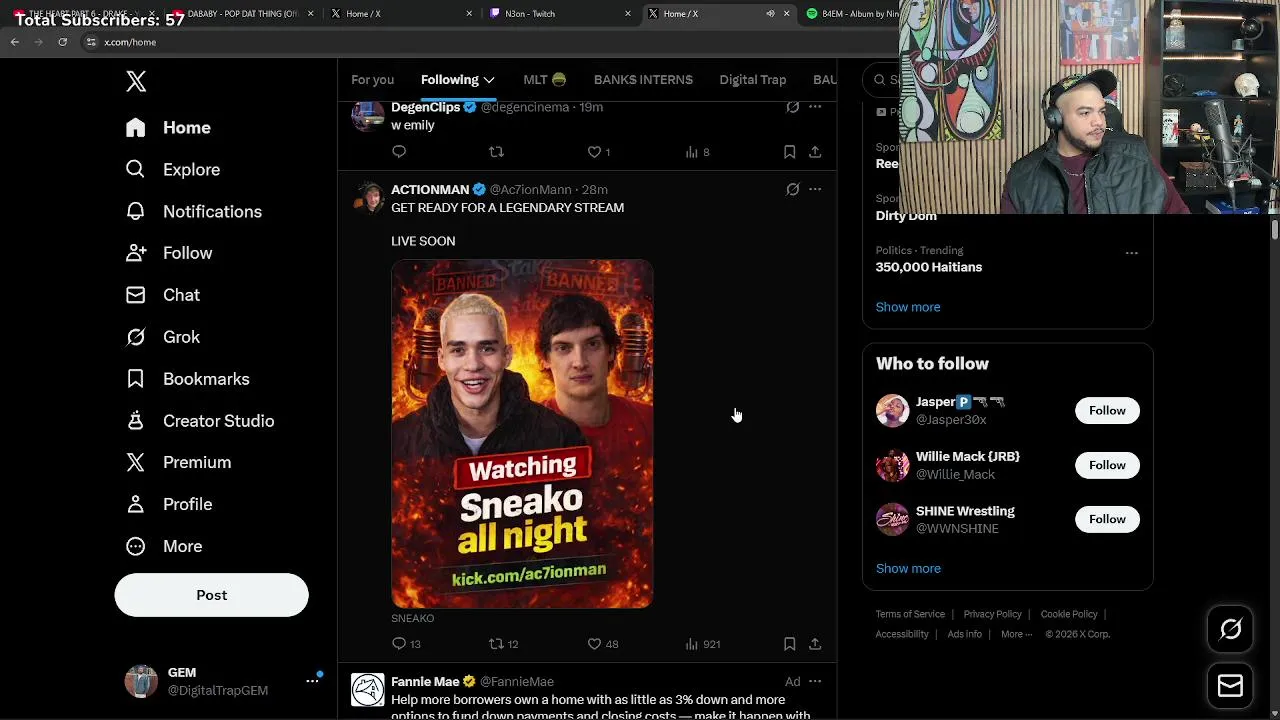
Task: Share the ACTIONMAN post
Action: click(x=815, y=644)
